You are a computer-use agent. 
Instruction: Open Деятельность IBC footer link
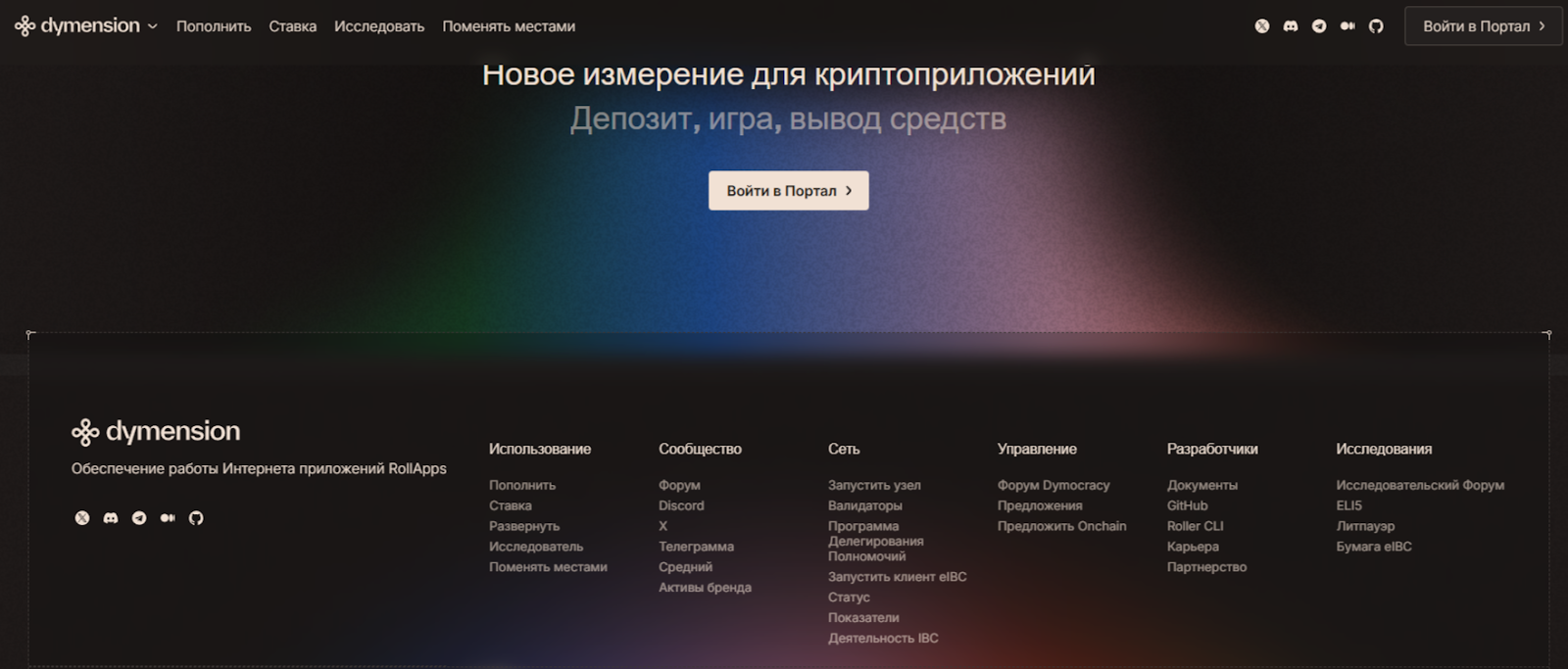coord(883,639)
